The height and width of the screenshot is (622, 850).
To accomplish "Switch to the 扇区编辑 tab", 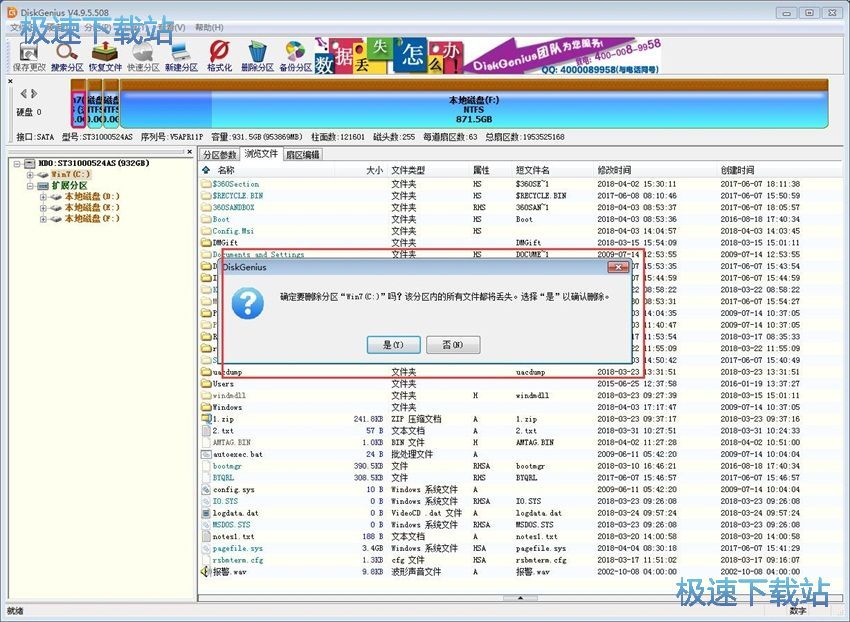I will coord(302,155).
